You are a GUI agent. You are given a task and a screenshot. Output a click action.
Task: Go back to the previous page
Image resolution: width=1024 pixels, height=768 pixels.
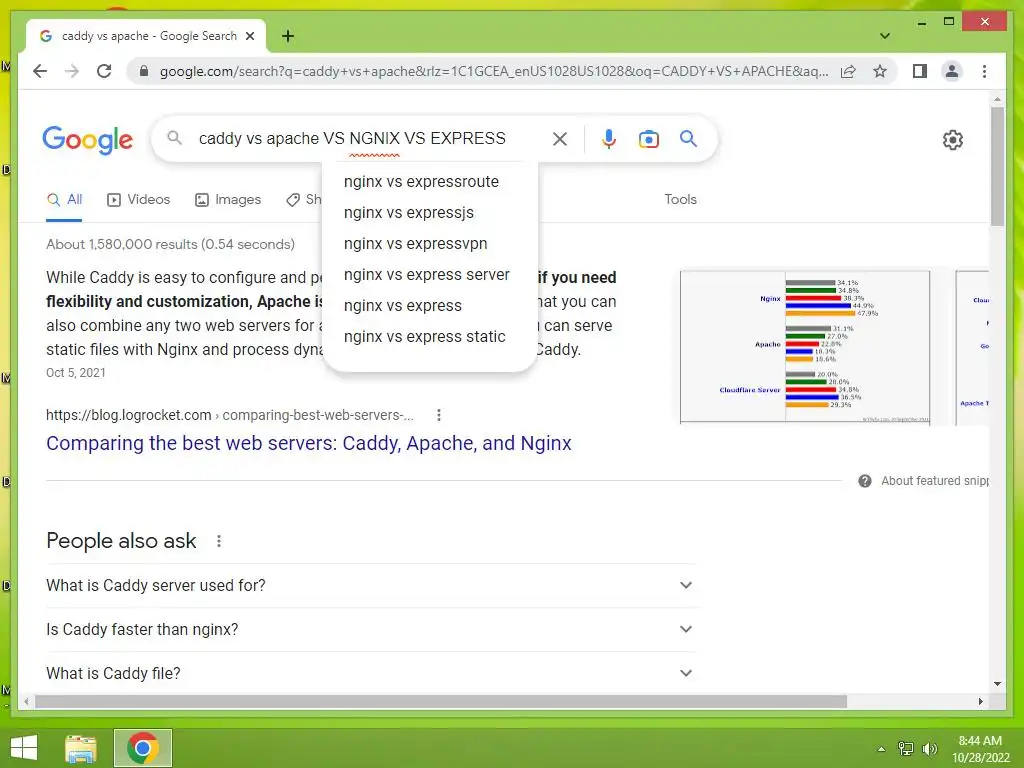click(40, 71)
